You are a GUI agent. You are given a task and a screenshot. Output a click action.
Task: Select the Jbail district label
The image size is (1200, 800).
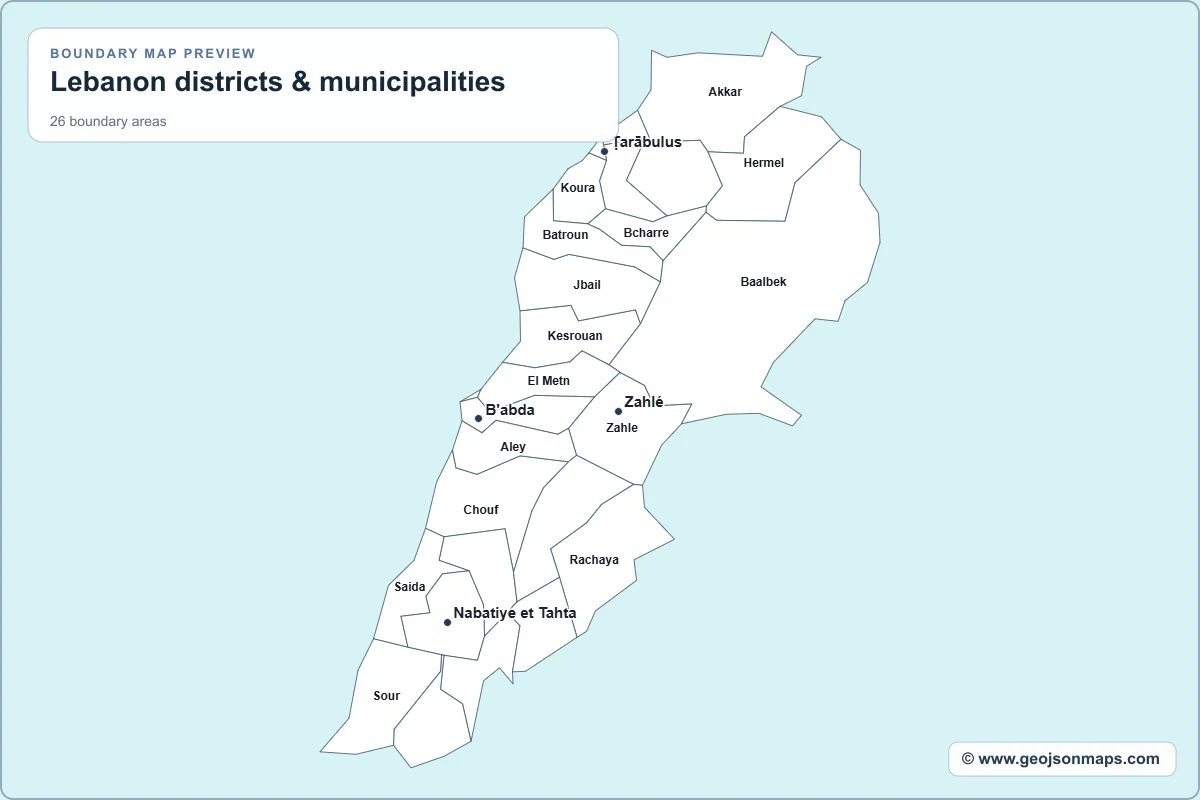[x=587, y=285]
